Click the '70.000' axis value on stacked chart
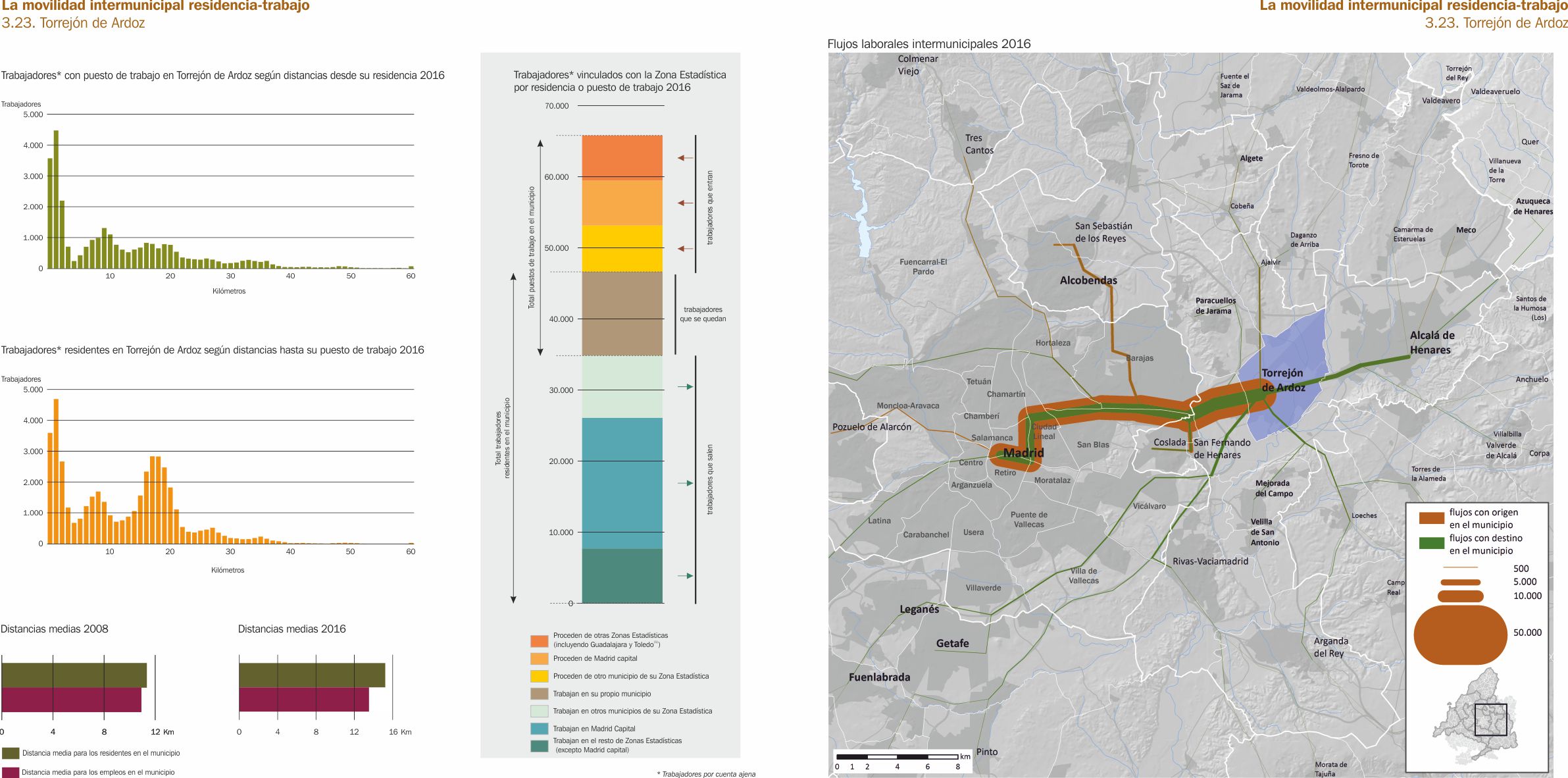 [557, 106]
